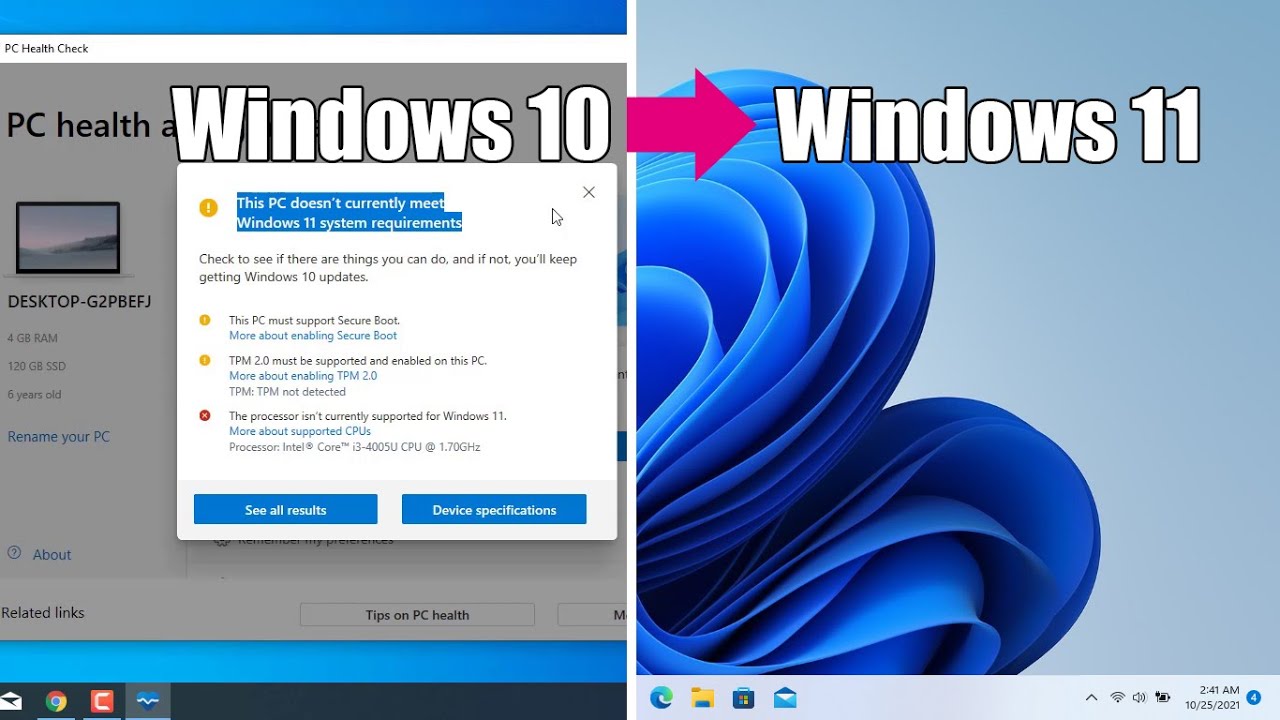Open Google Chrome from the Windows 10 taskbar
1280x720 pixels.
pyautogui.click(x=56, y=701)
